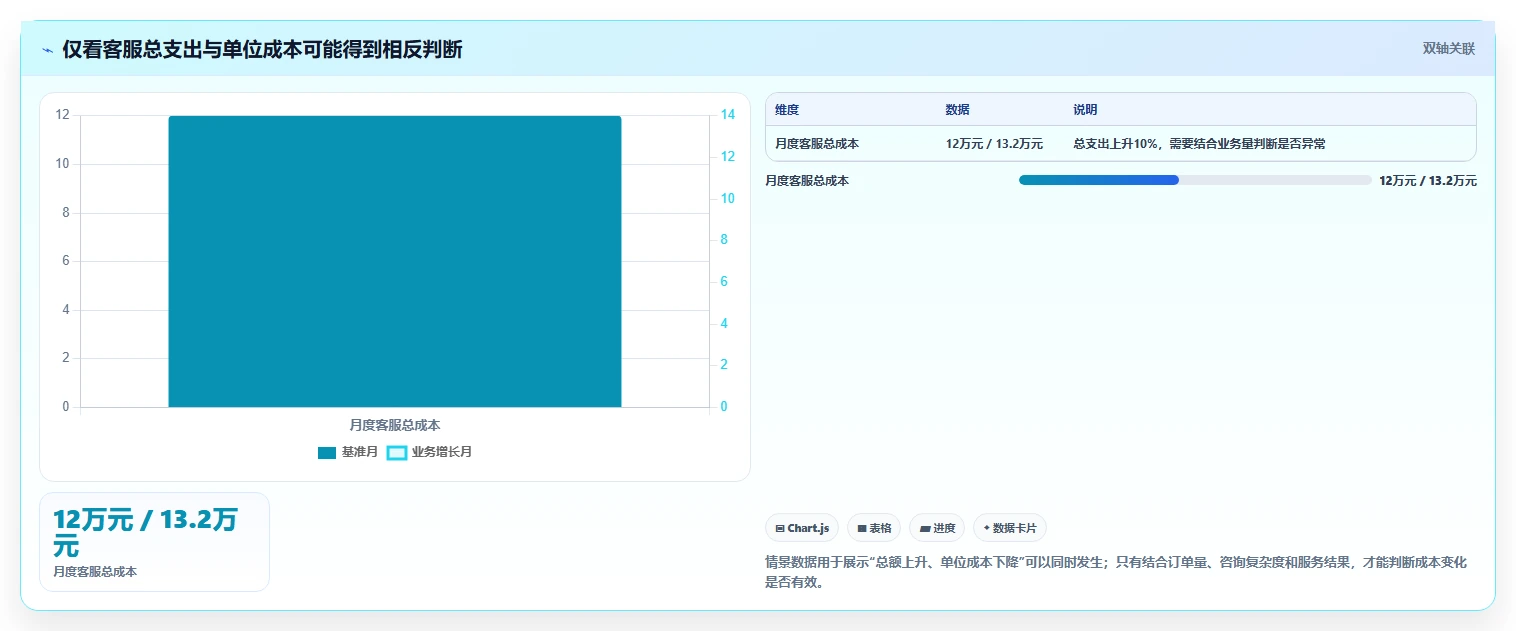Click the 业务增长月 legend outline box

point(396,453)
